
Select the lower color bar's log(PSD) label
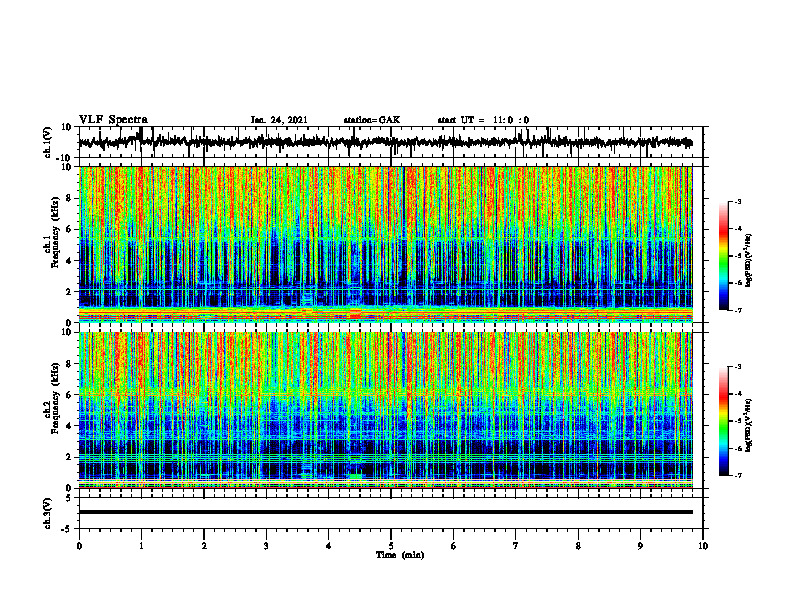coord(749,425)
